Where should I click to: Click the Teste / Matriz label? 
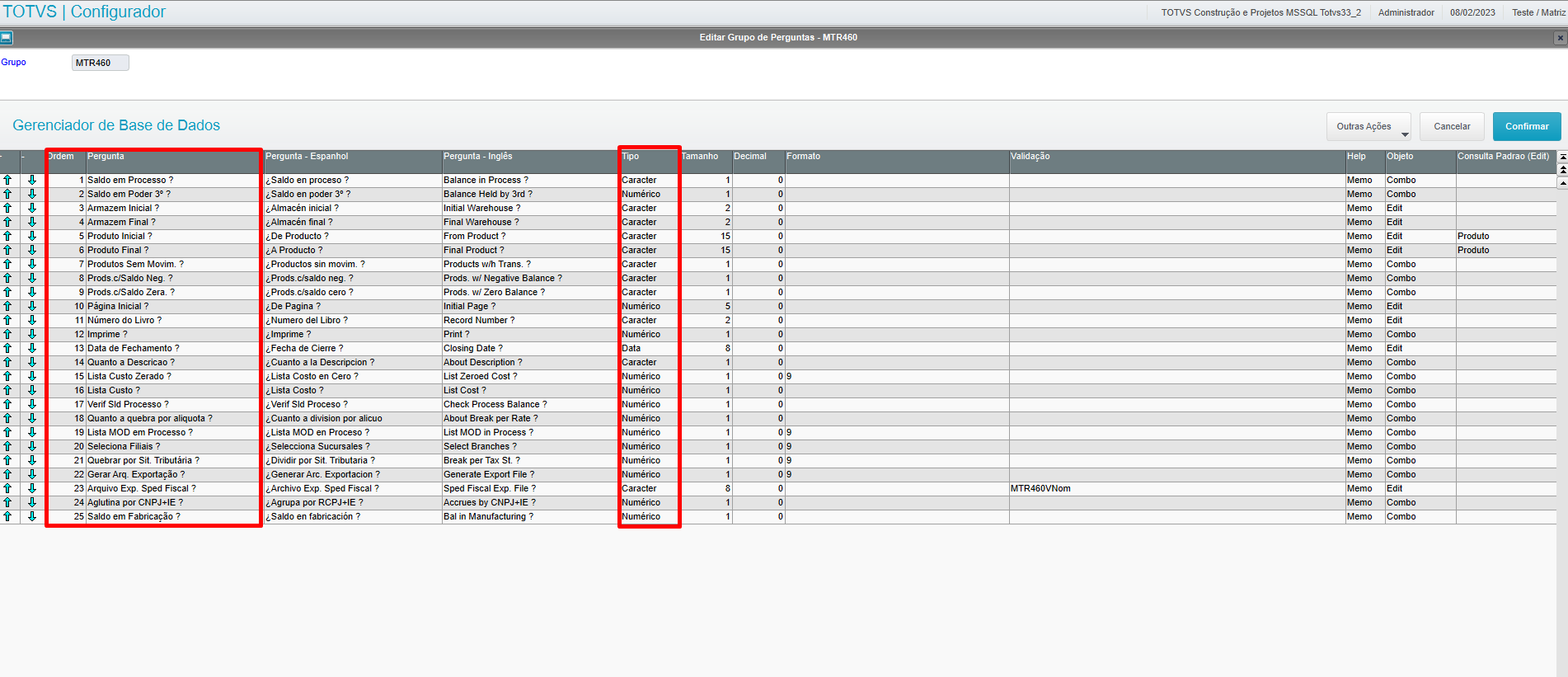[1538, 12]
